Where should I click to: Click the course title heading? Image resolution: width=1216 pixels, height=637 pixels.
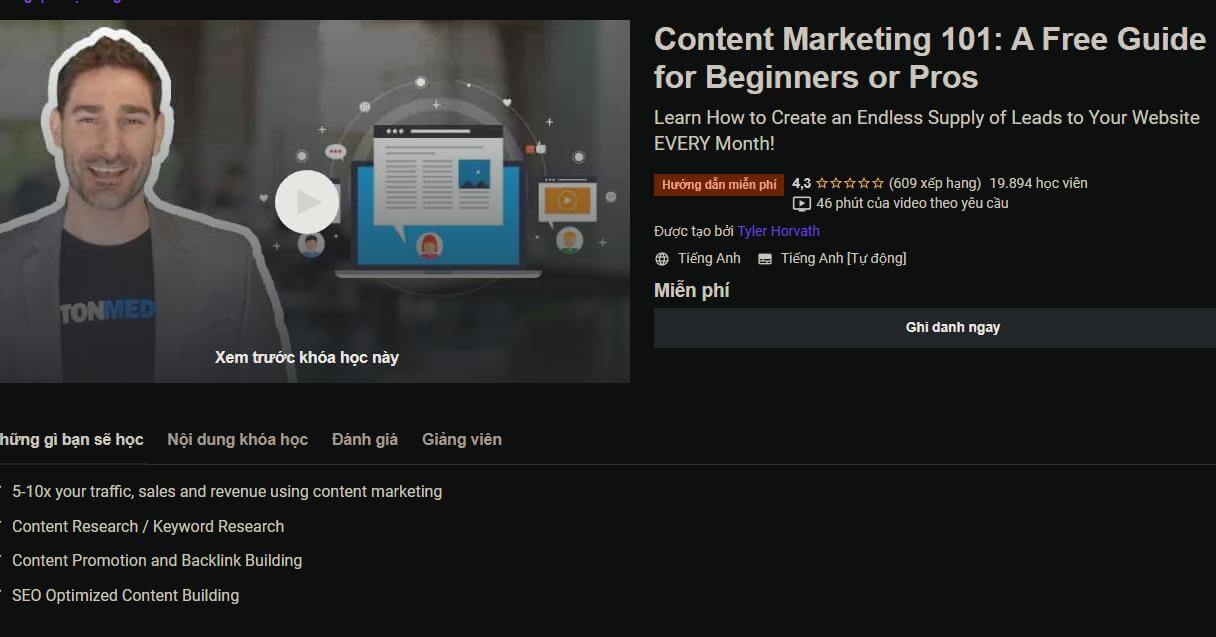pos(929,56)
